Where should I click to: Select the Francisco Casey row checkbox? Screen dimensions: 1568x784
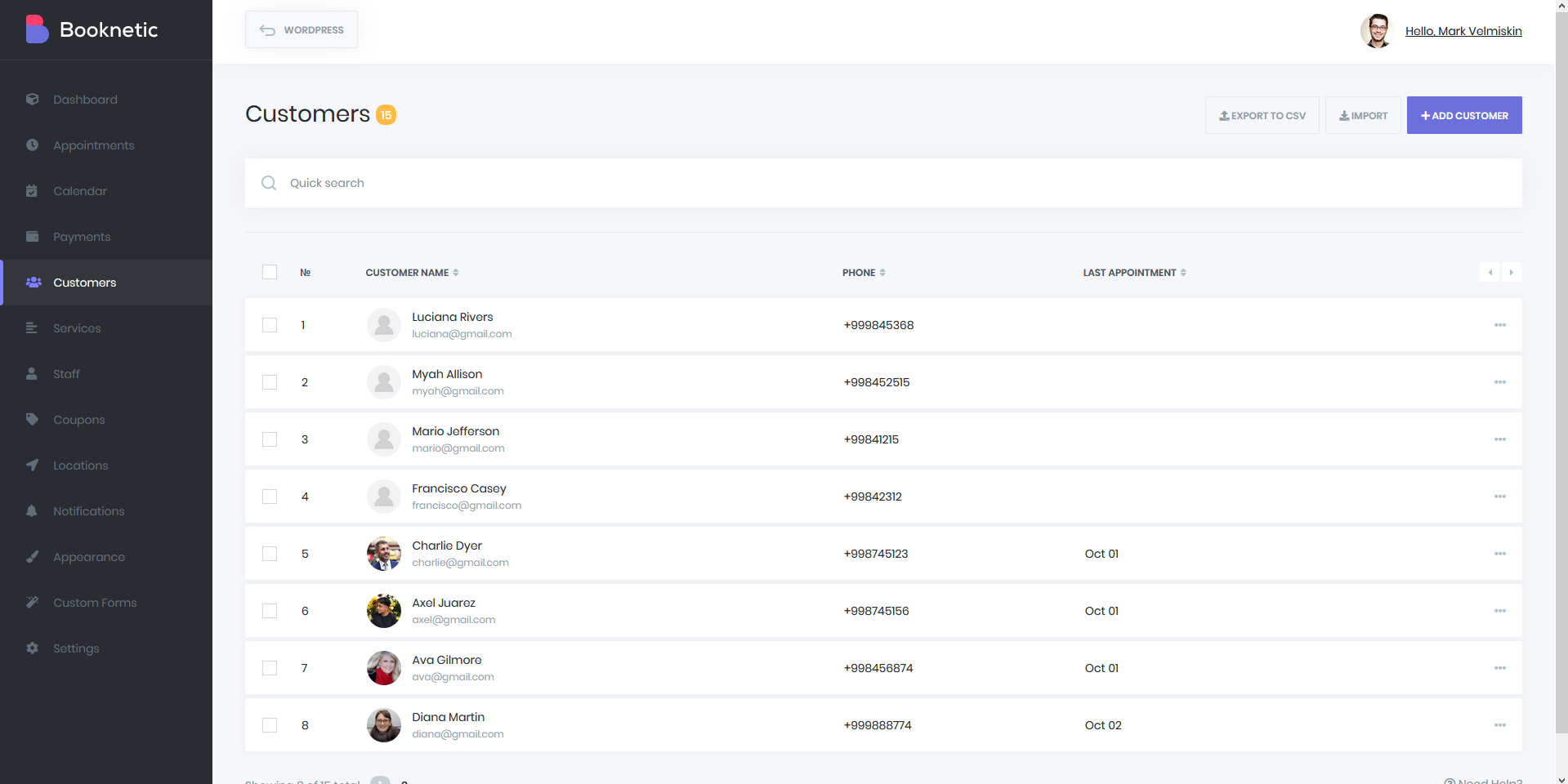[x=270, y=497]
